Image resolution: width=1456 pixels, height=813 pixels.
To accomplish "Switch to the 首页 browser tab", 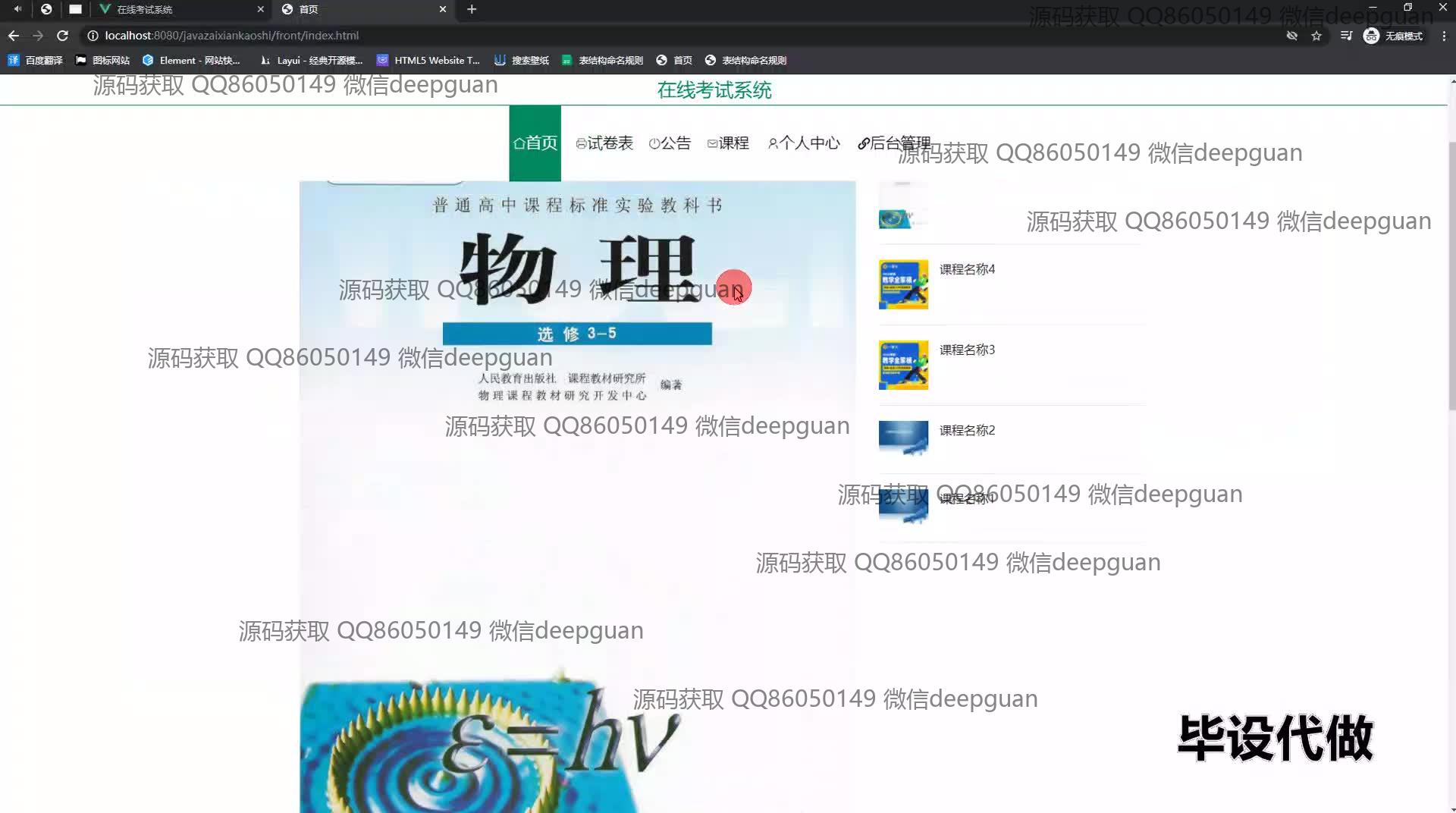I will [x=364, y=9].
